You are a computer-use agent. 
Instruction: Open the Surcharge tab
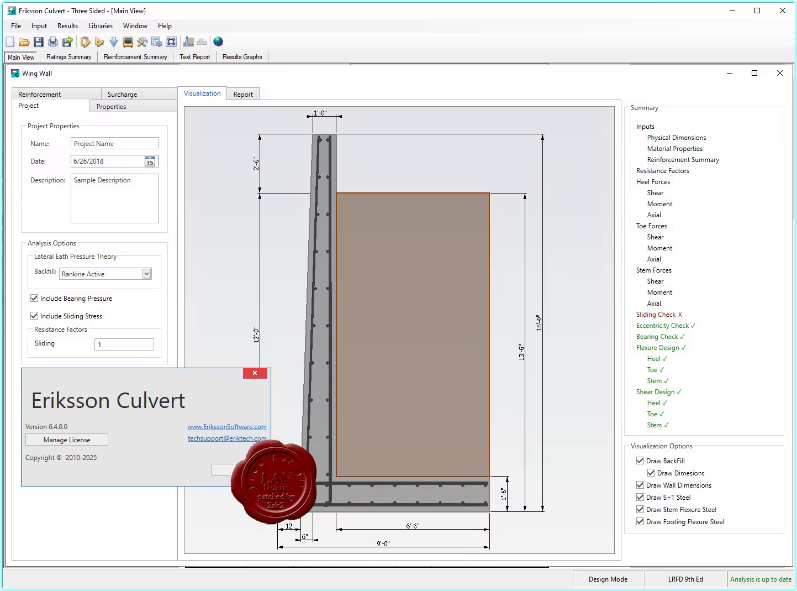click(x=122, y=94)
